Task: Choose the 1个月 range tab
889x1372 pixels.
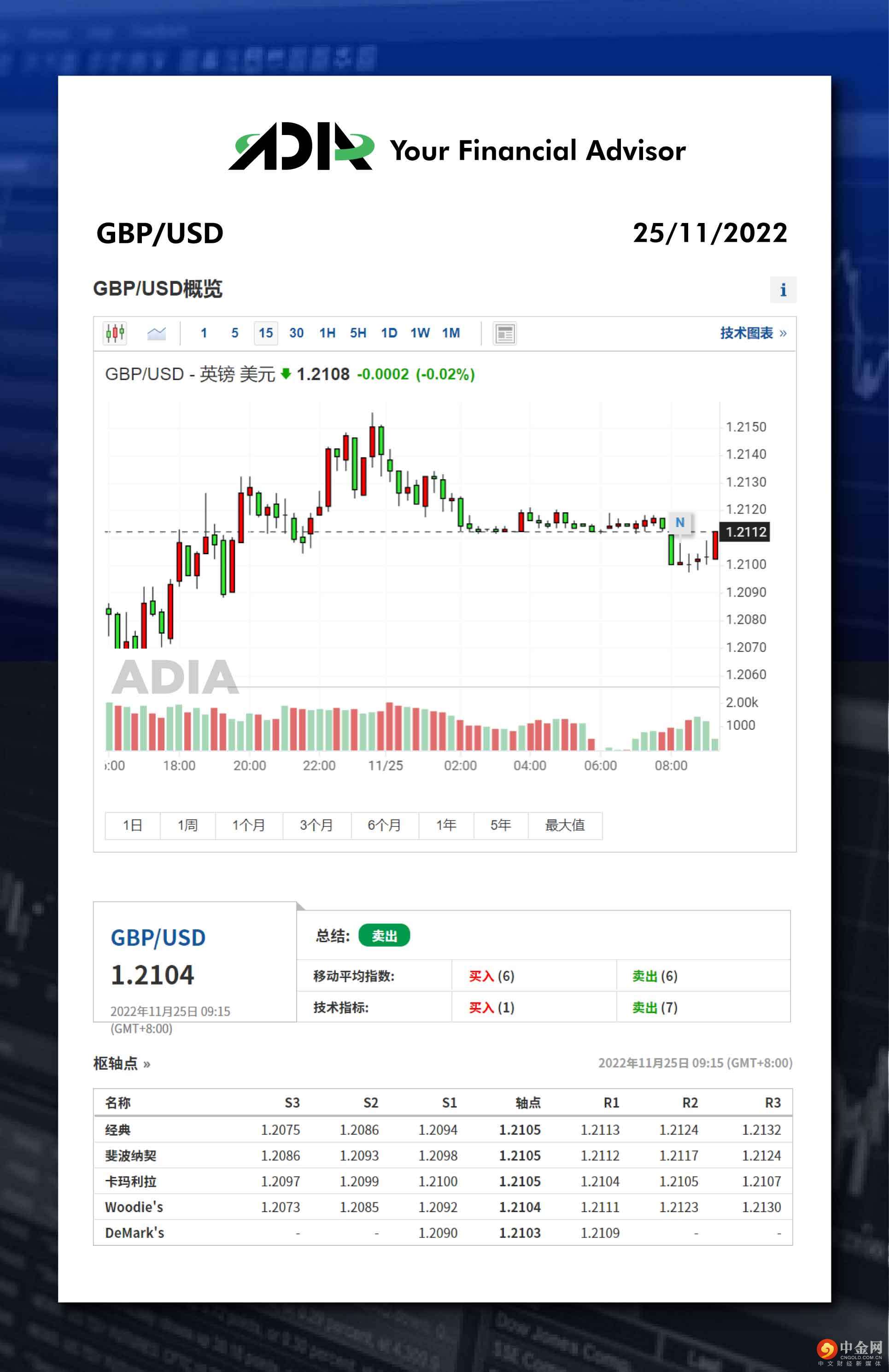Action: (248, 825)
